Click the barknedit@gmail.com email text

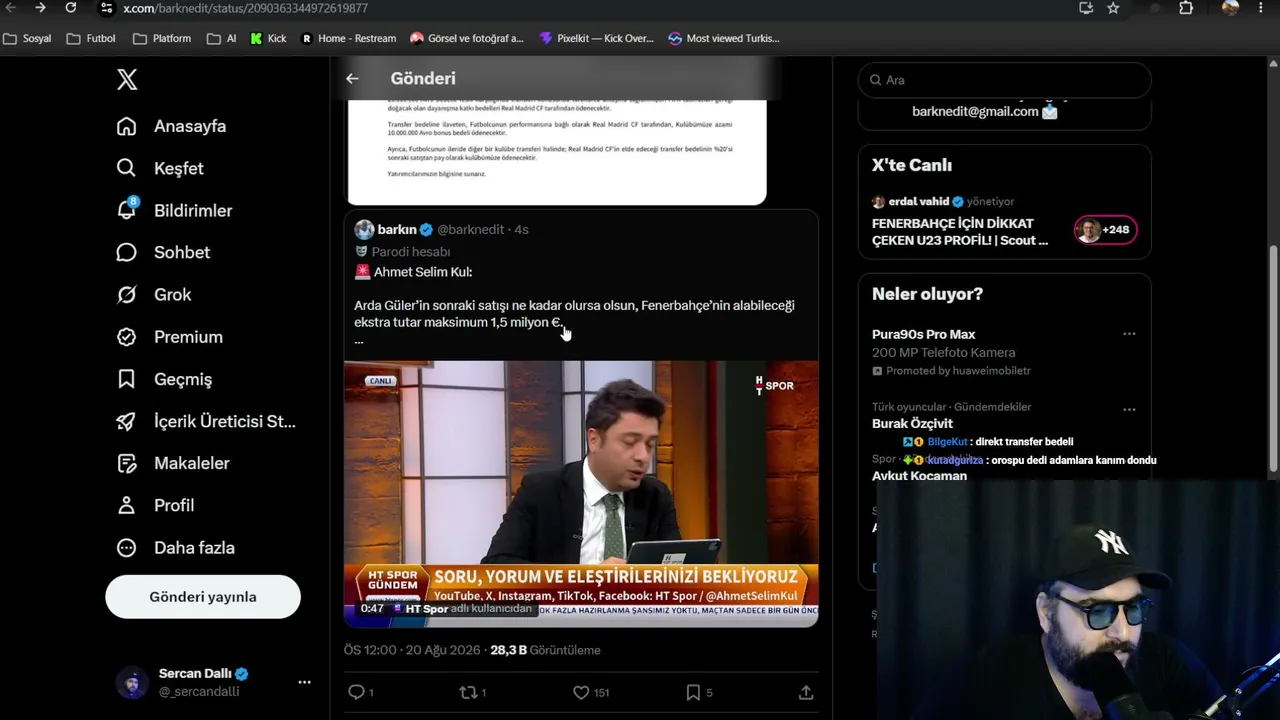[975, 111]
